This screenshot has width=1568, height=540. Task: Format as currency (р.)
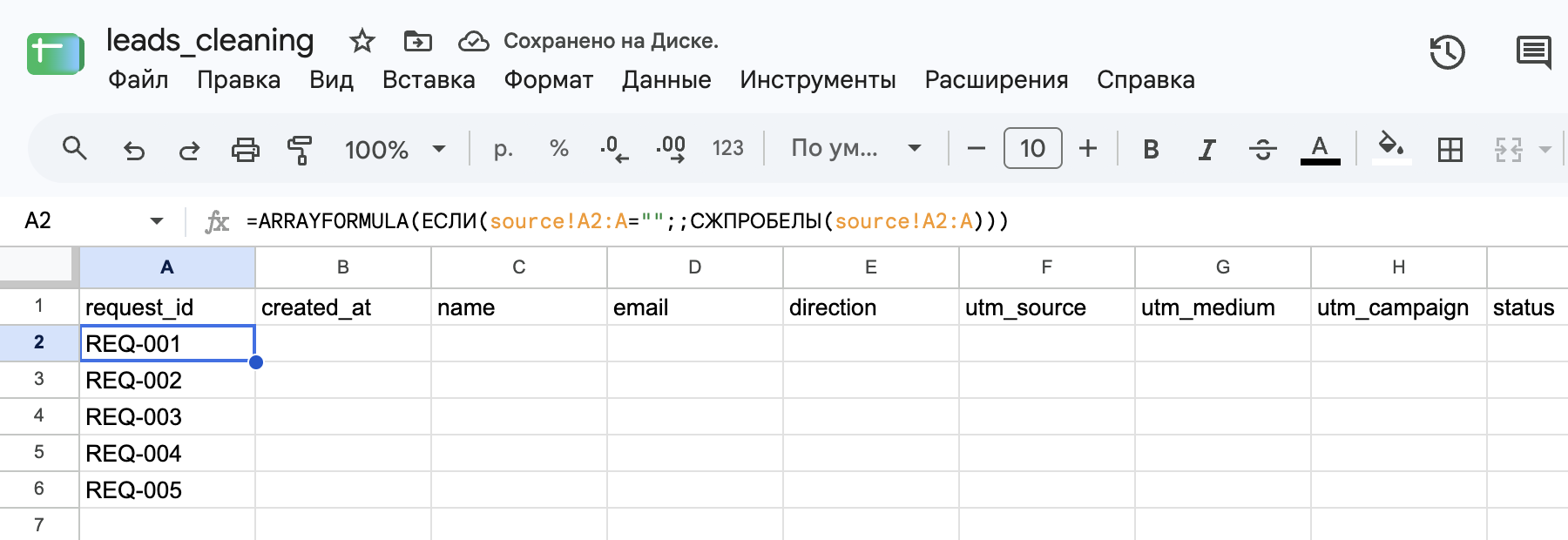coord(503,149)
